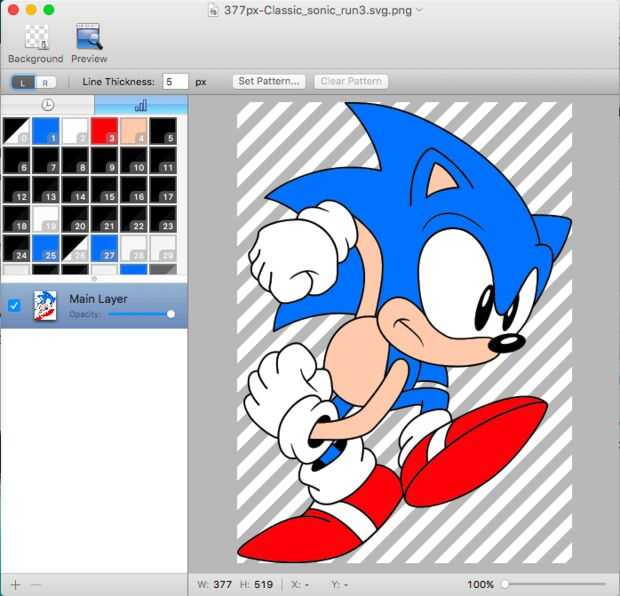Click the Set Pattern... button

point(269,81)
